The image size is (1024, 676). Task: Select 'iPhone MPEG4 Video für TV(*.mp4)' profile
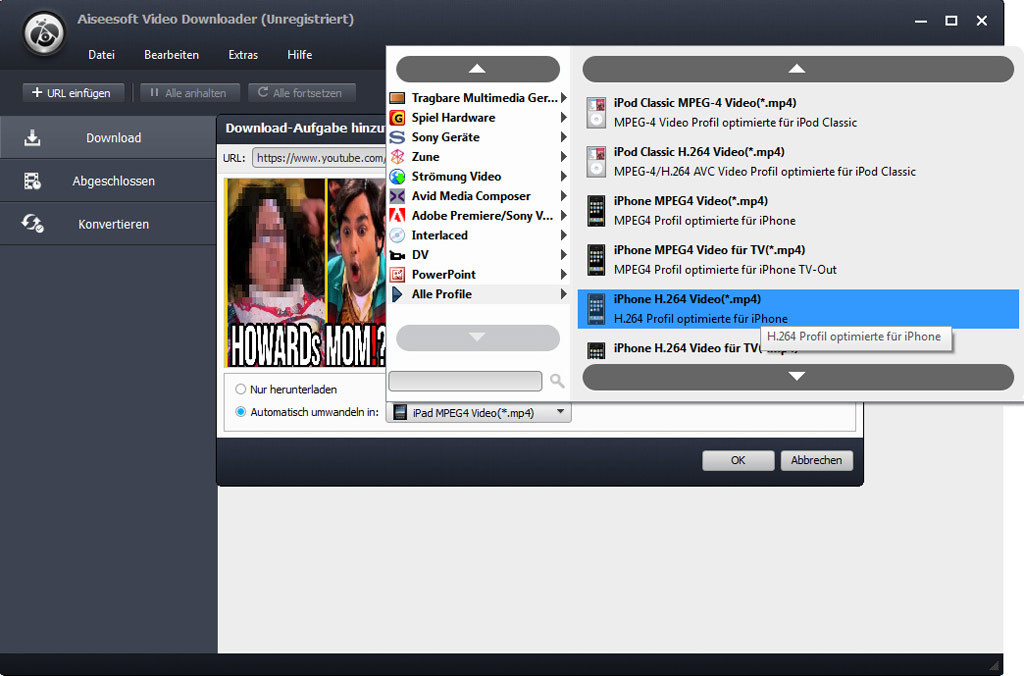click(798, 259)
